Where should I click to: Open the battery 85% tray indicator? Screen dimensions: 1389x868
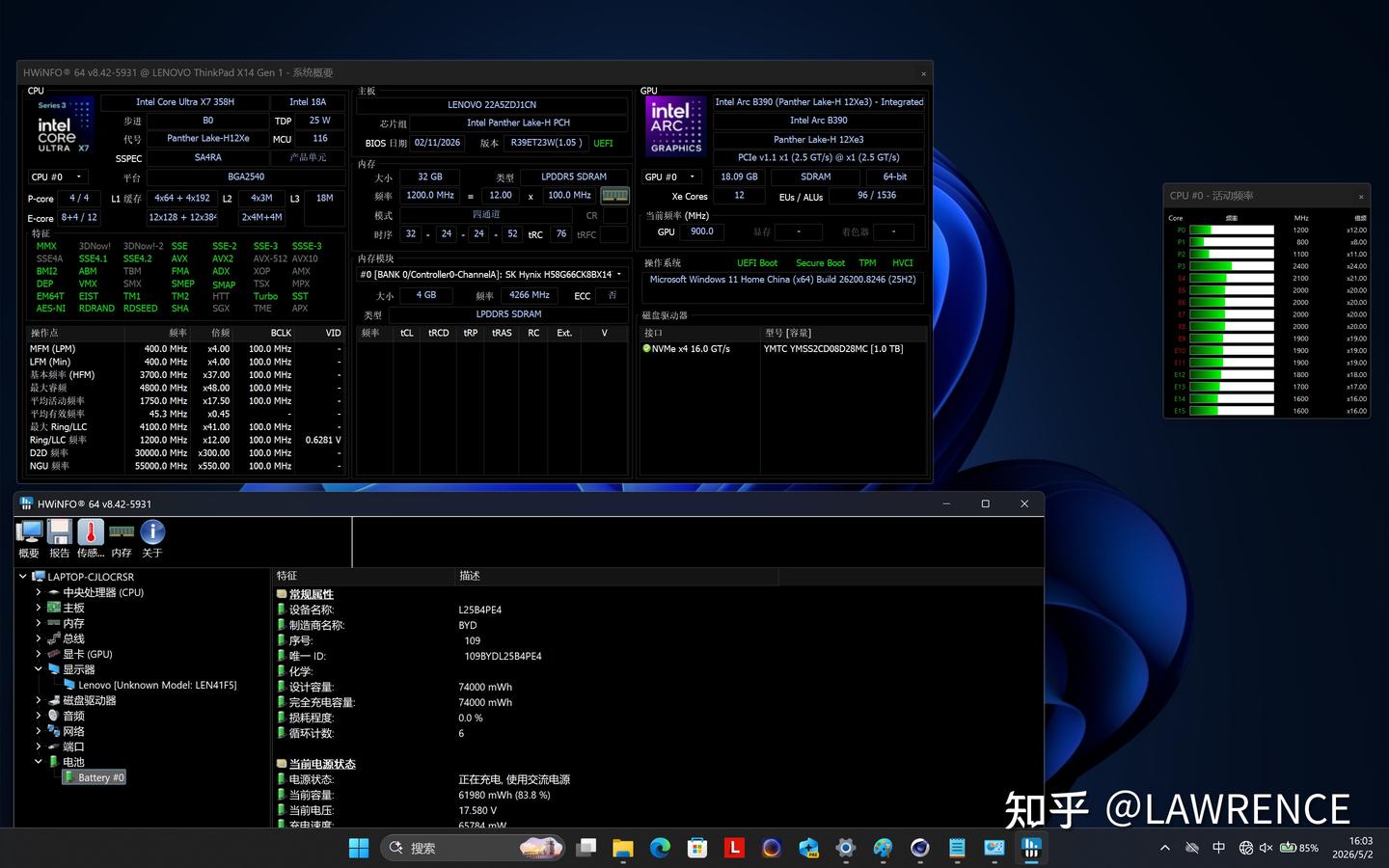click(x=1299, y=848)
